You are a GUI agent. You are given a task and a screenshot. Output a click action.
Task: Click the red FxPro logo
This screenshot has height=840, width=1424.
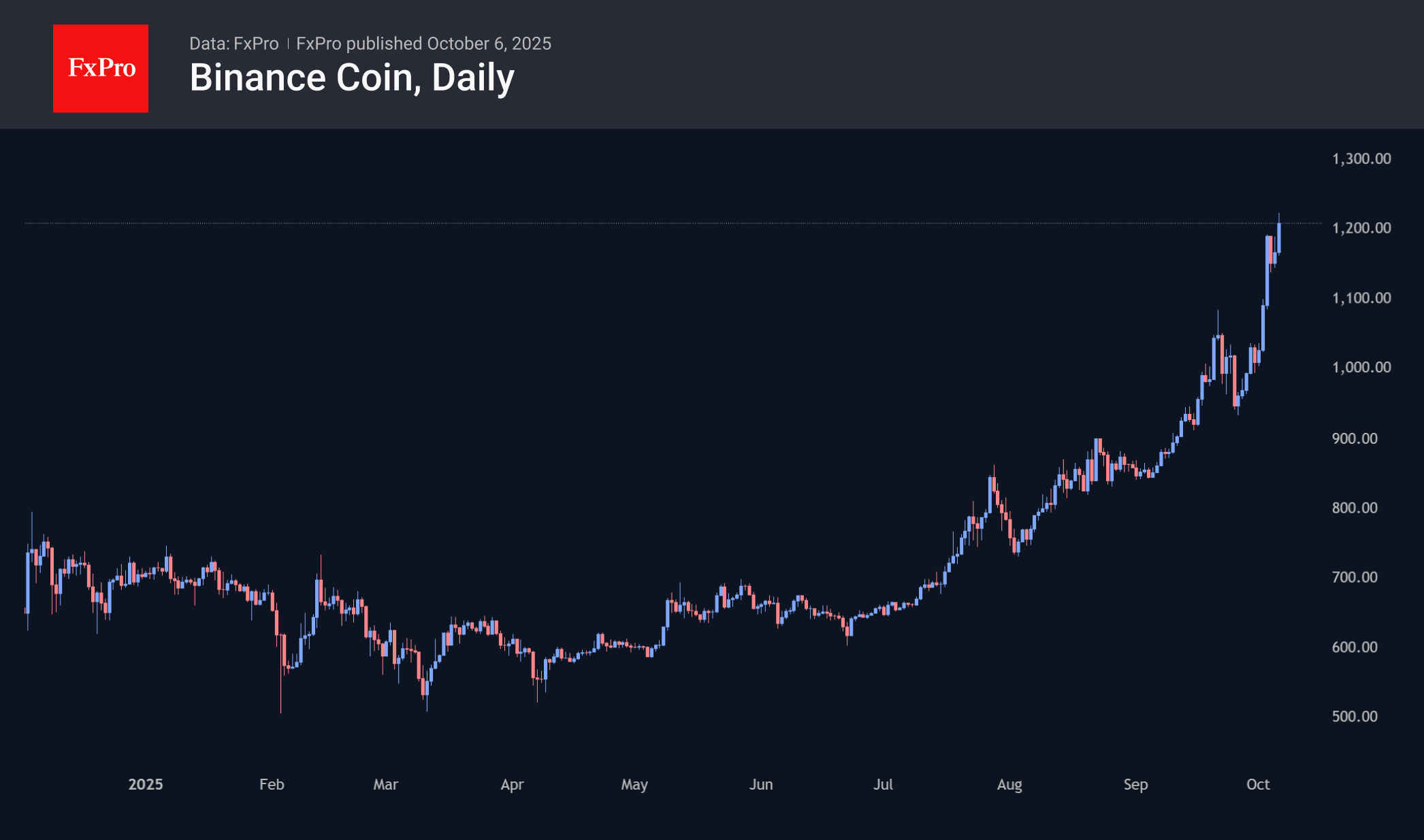click(x=101, y=68)
